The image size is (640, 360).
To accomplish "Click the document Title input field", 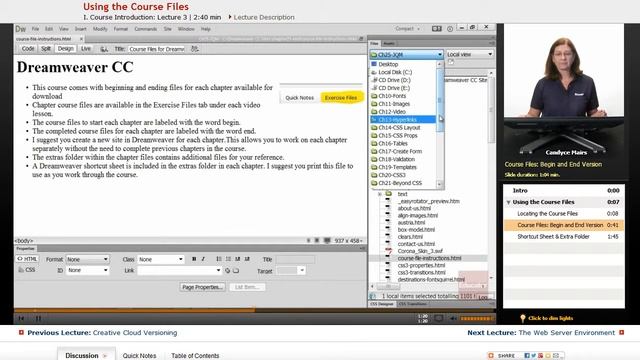I will click(x=156, y=49).
